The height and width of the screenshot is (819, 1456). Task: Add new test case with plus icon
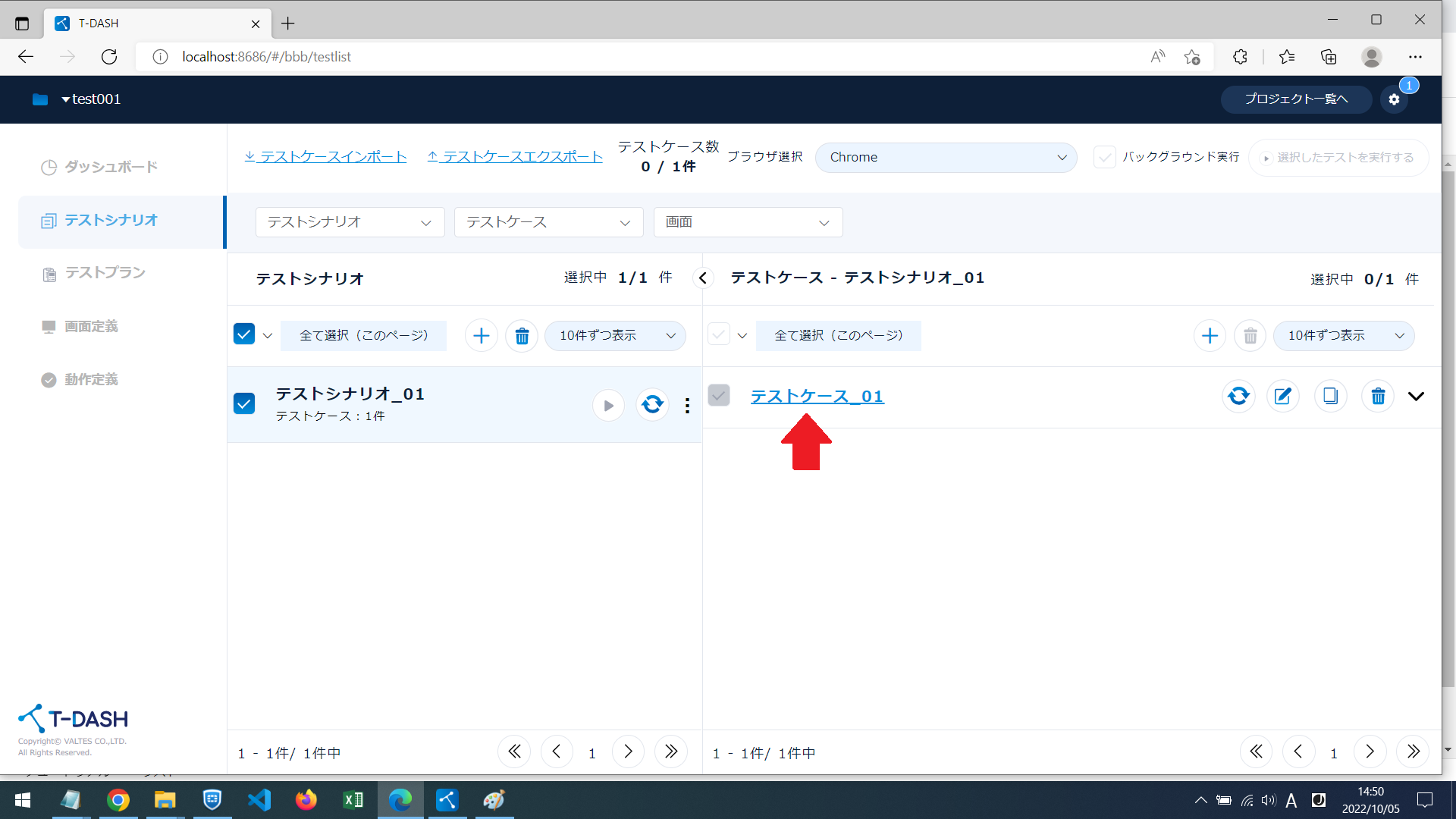[1210, 335]
